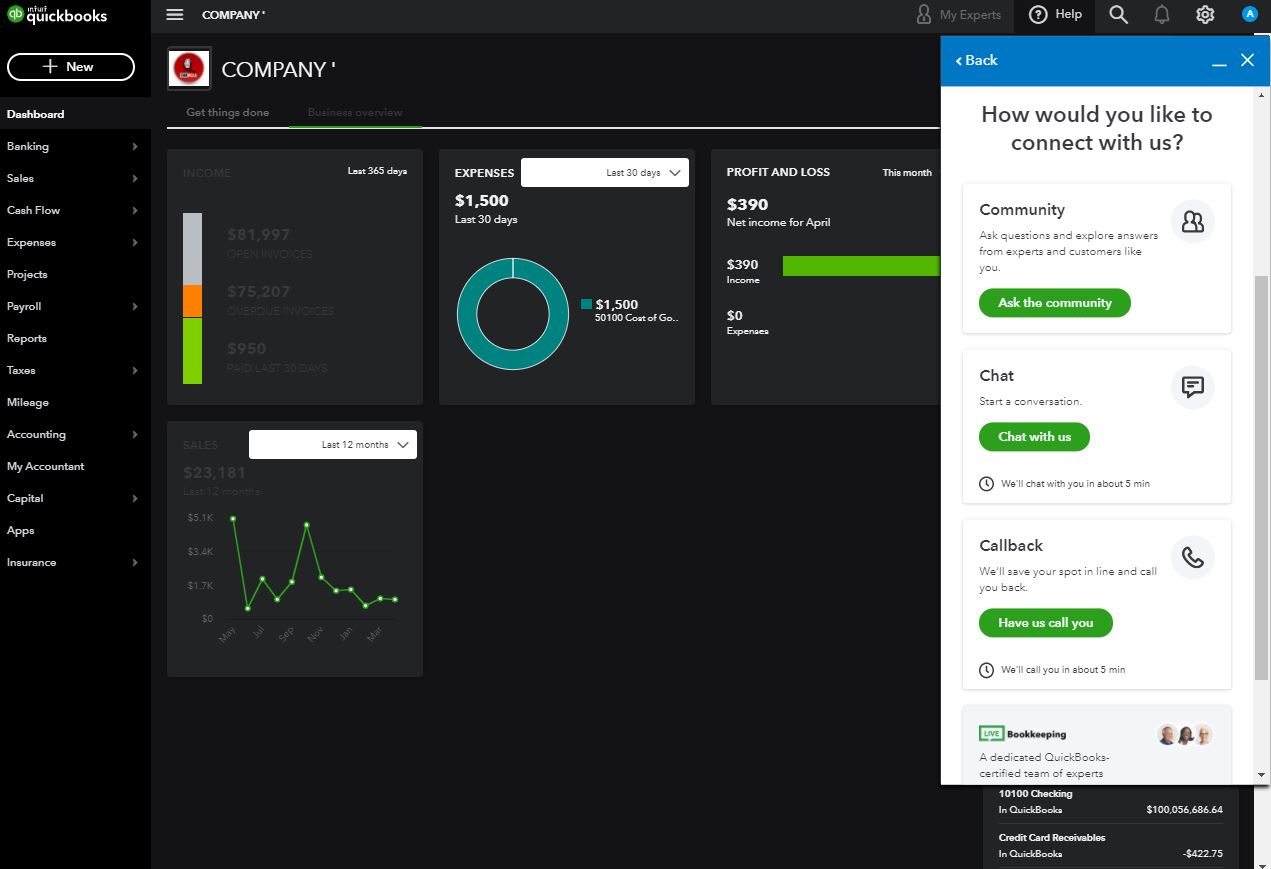Open the Sales Last 12 months dropdown
Screen dimensions: 1271x869
[x=333, y=445]
